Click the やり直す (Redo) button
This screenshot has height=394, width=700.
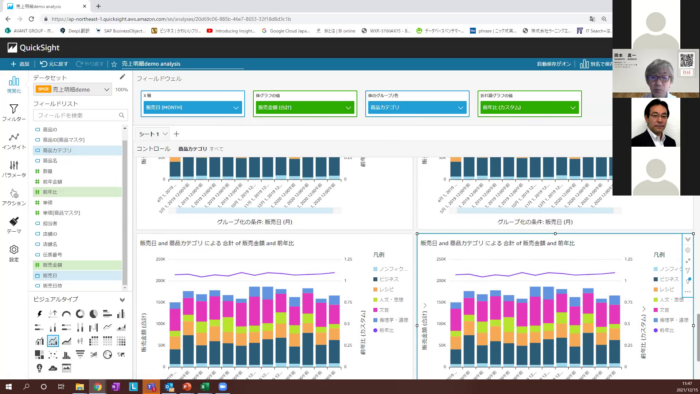pyautogui.click(x=90, y=64)
